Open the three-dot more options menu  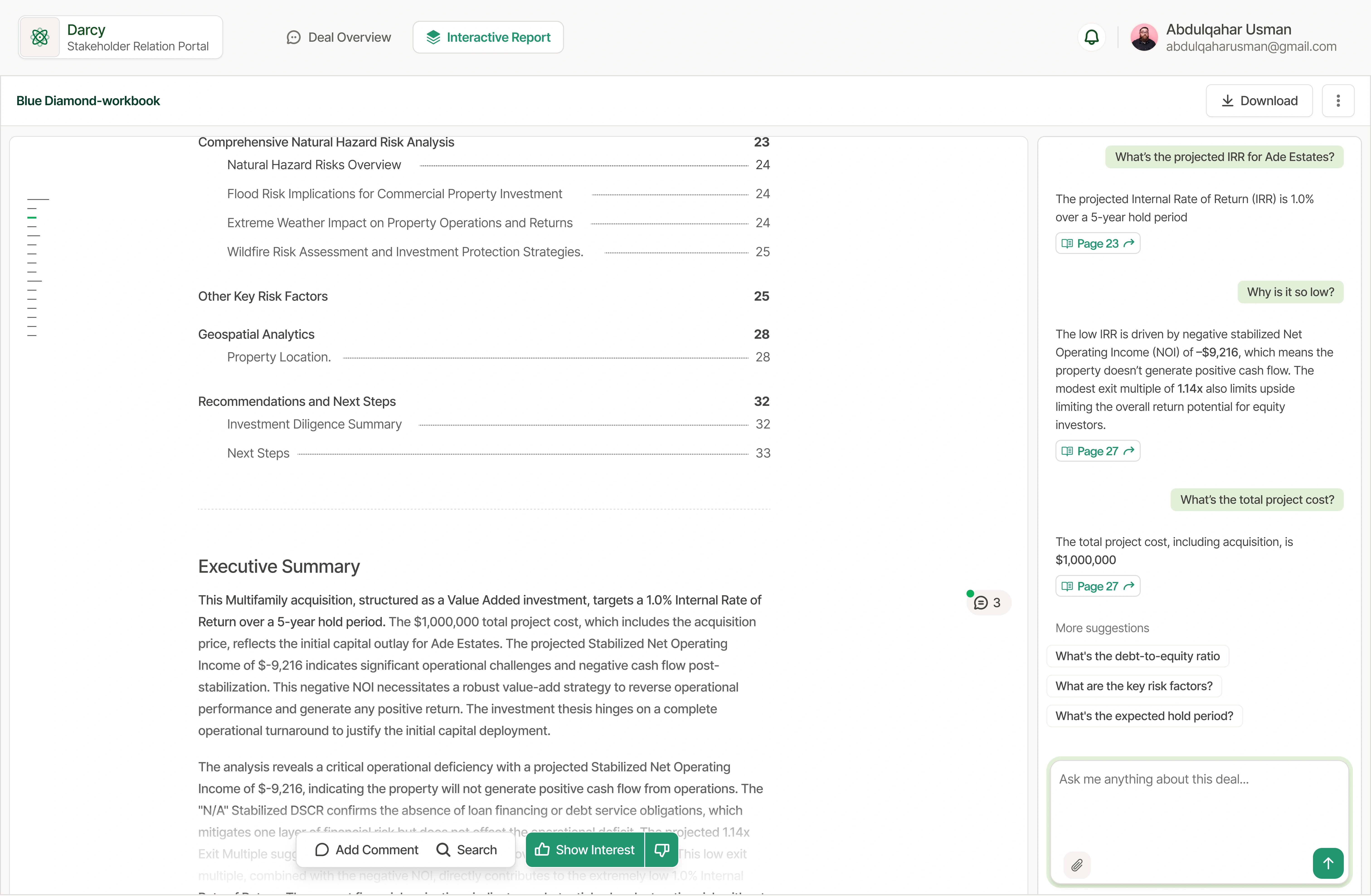tap(1338, 101)
